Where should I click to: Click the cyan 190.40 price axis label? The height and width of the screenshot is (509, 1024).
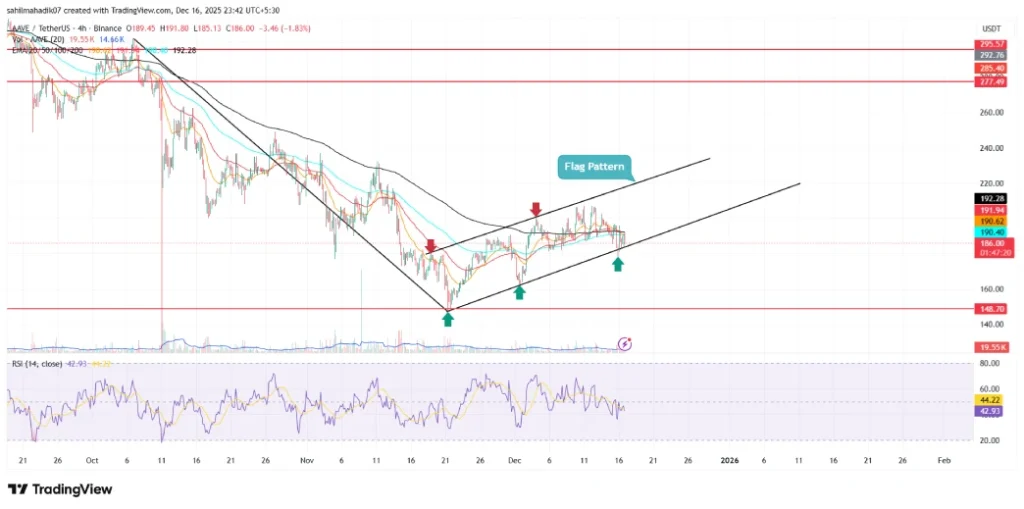pyautogui.click(x=989, y=233)
